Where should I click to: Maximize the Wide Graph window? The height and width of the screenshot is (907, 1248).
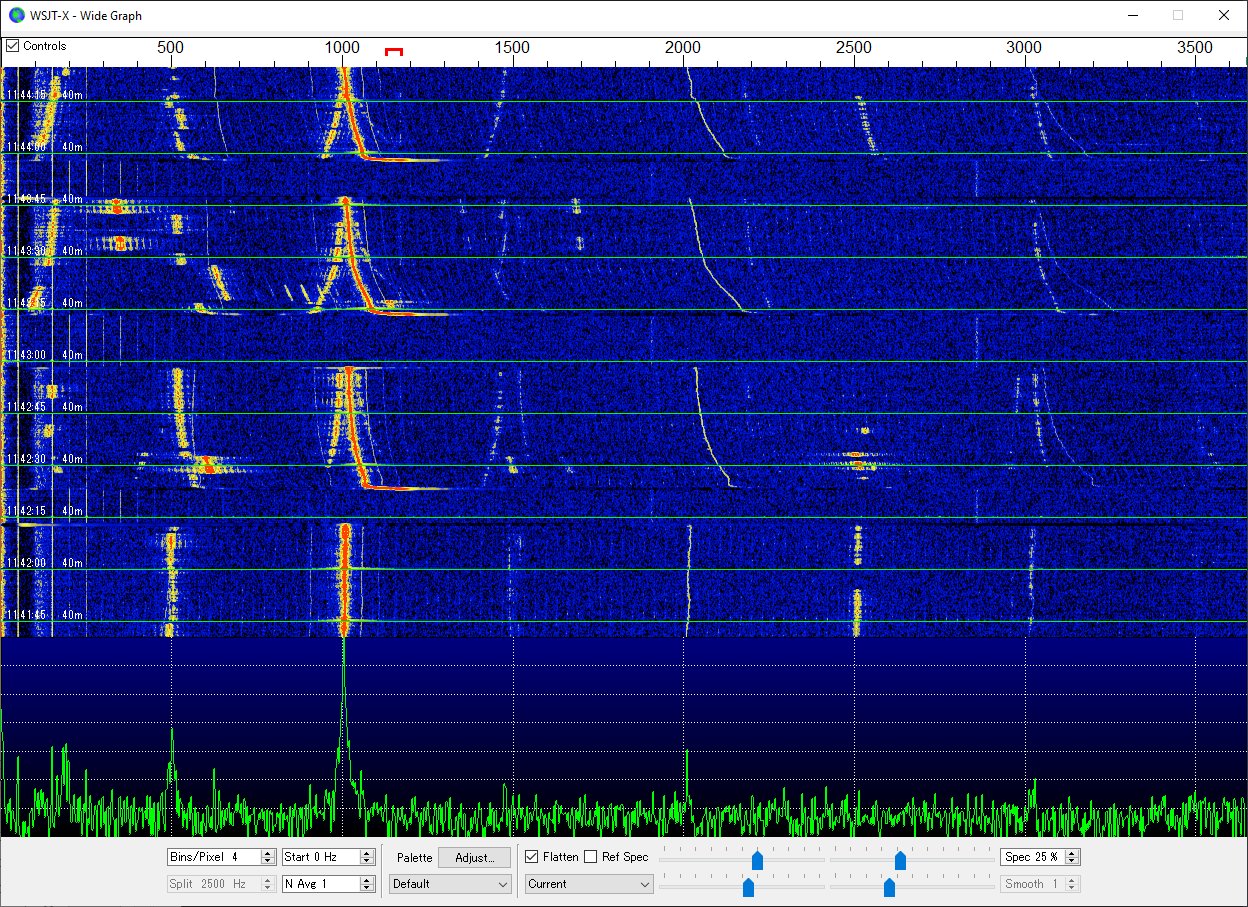(x=1178, y=15)
